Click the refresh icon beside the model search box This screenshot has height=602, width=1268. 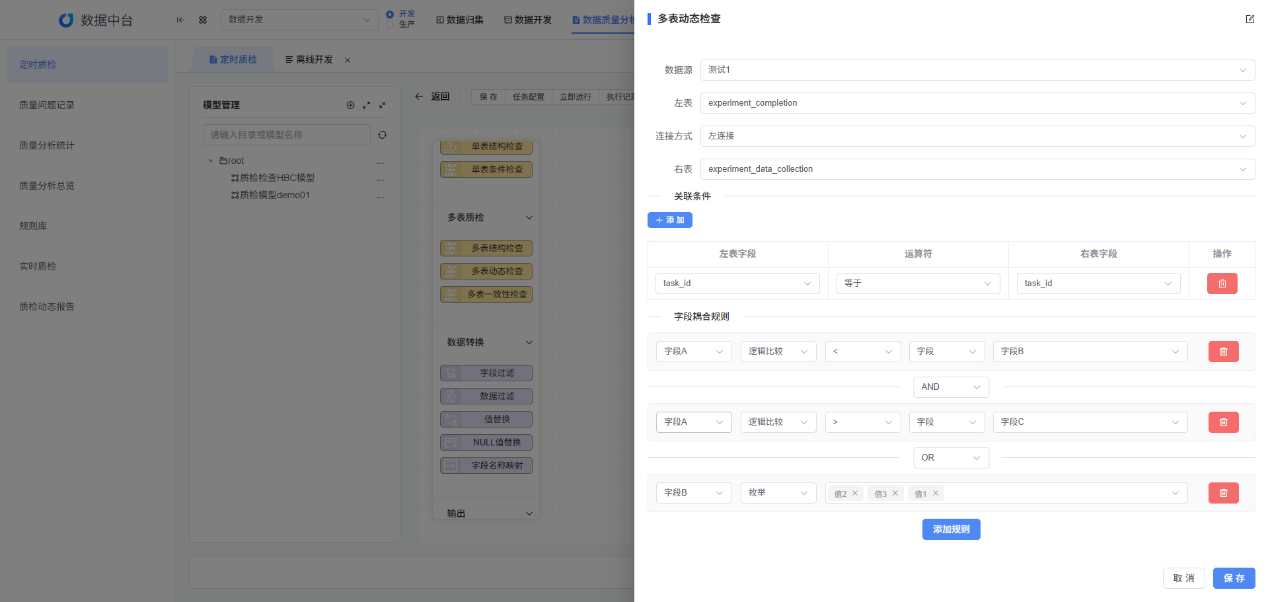pos(383,134)
